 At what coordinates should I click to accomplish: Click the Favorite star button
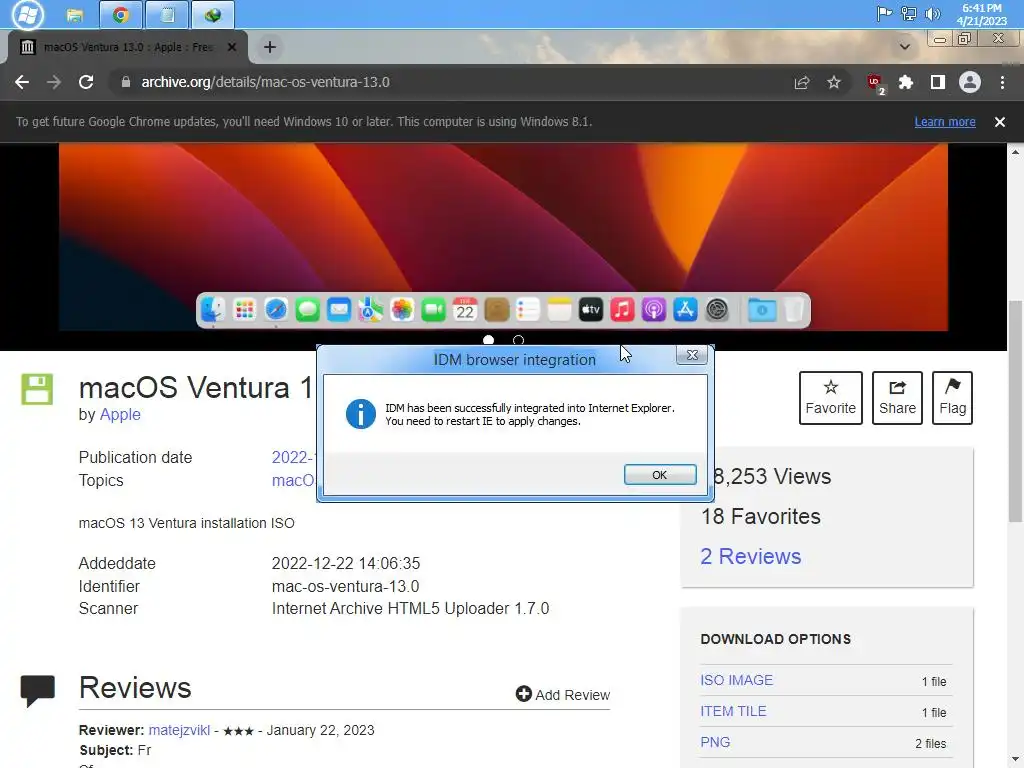(x=831, y=398)
